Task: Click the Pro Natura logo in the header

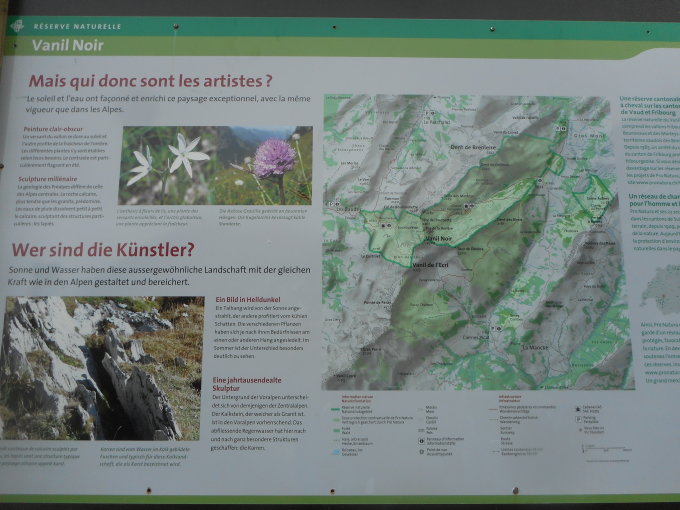Action: (16, 26)
